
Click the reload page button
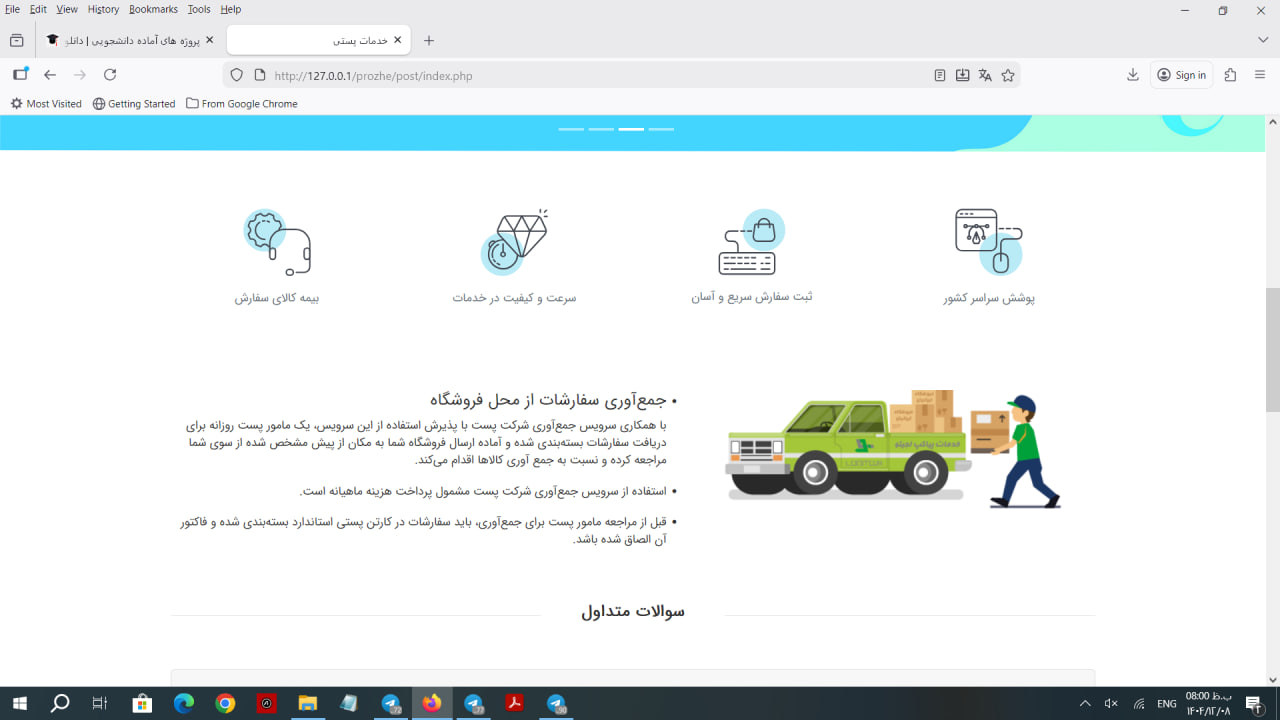[x=110, y=75]
